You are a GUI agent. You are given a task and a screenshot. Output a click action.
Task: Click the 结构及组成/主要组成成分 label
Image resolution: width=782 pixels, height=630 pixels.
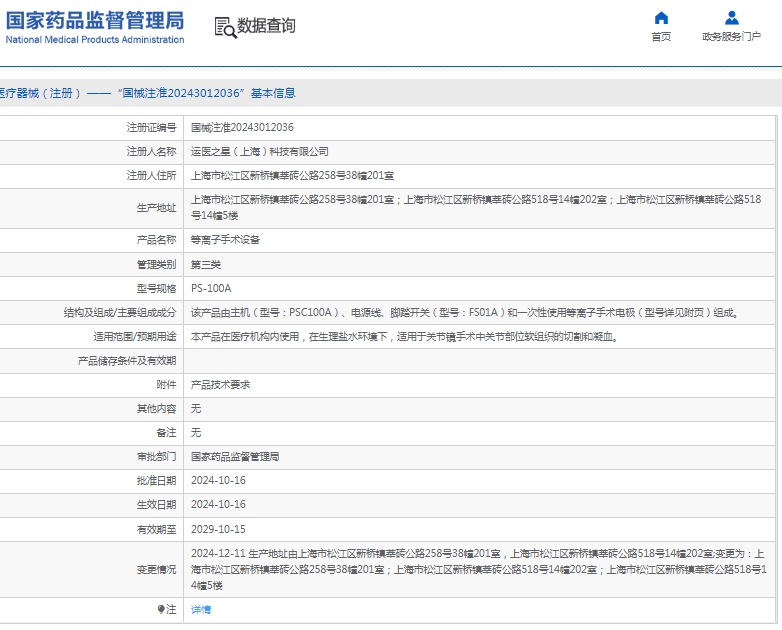pos(120,313)
